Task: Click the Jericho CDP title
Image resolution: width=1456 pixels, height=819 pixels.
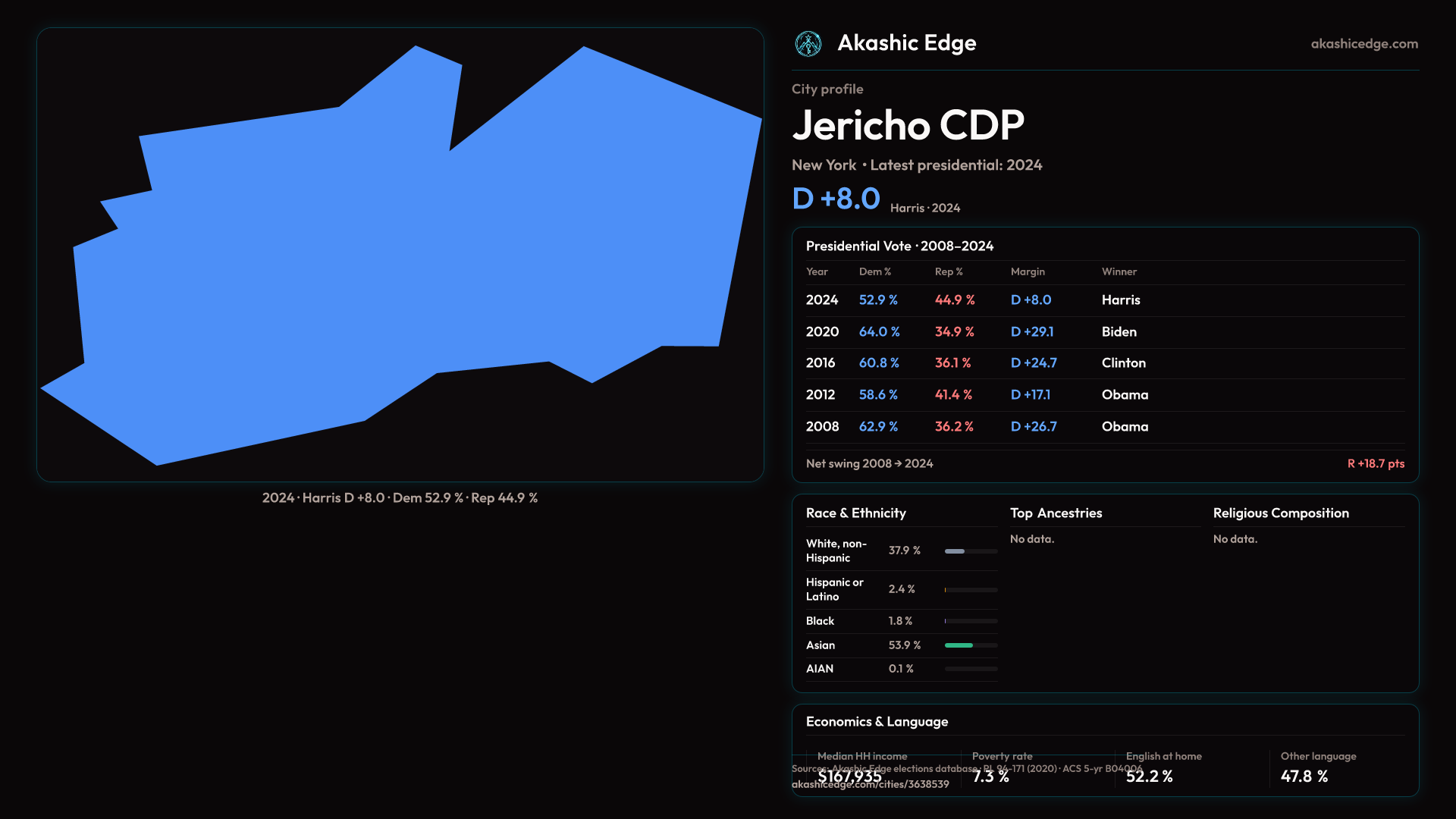Action: pos(908,126)
